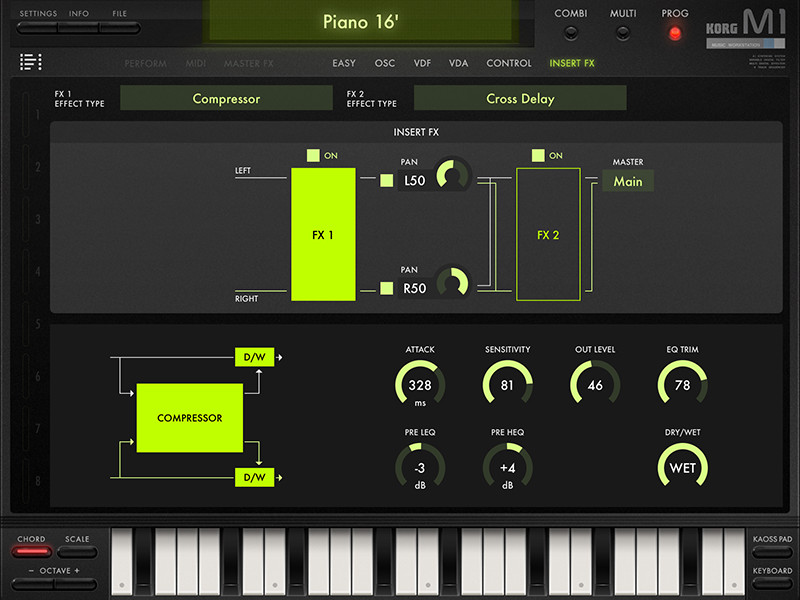
Task: Click the COMPRESSOR block in diagram
Action: 189,418
